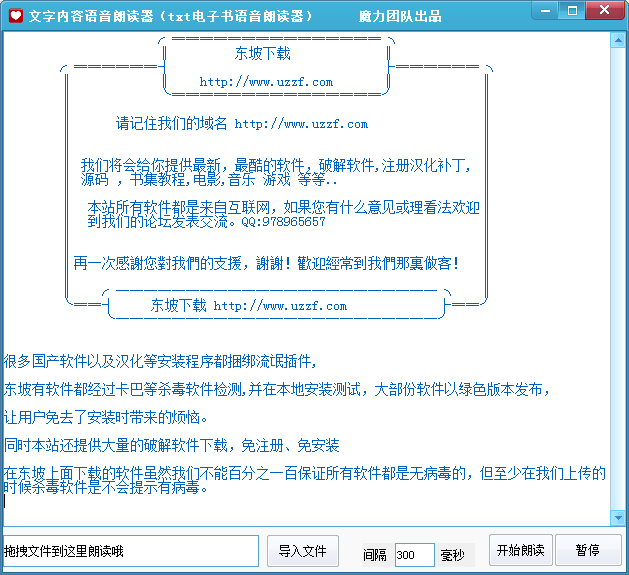Click text line containing QQ:978965657
Screen dimensions: 629x575
pos(206,221)
